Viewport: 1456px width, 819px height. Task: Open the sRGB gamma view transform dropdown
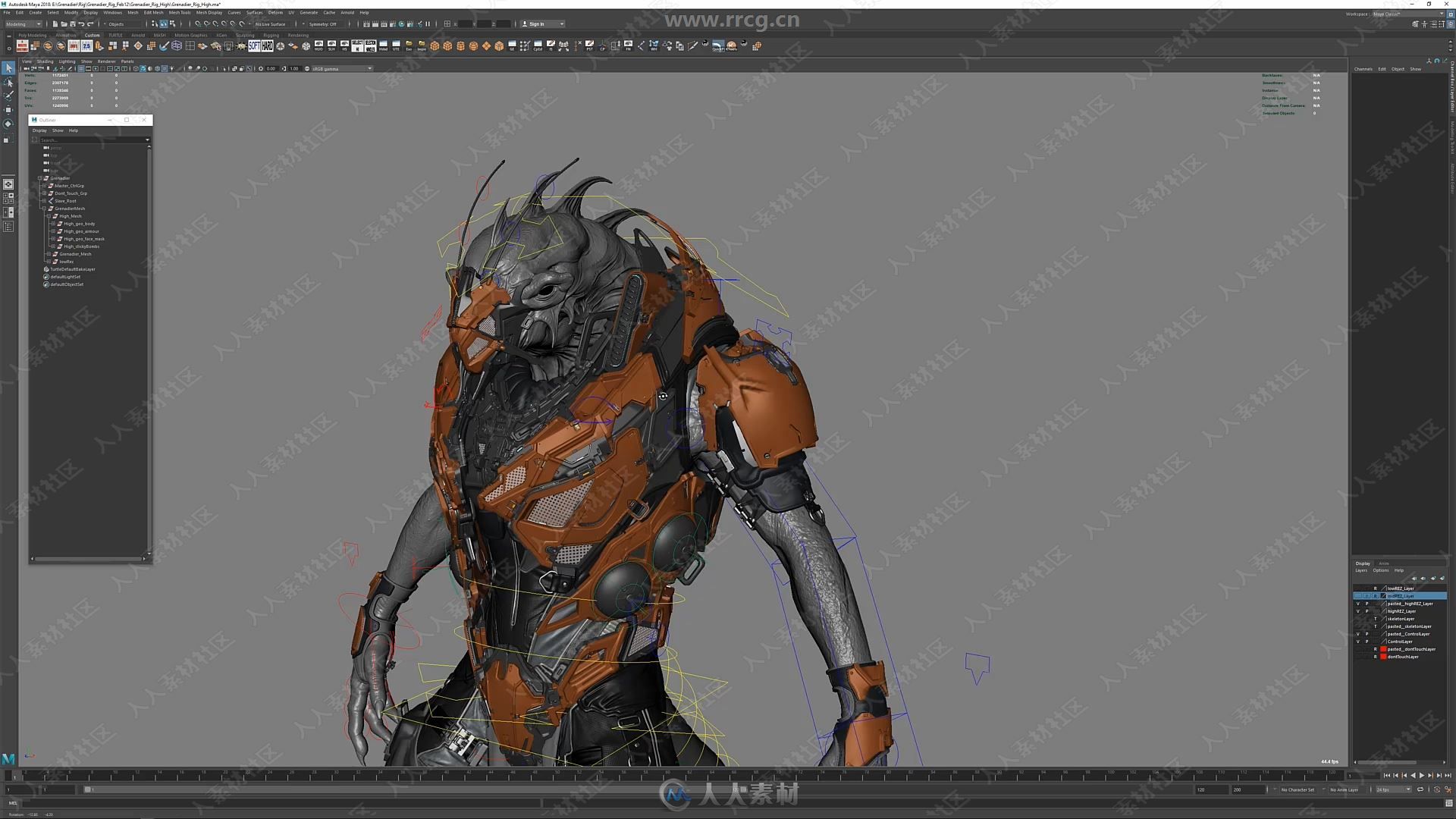pos(343,69)
